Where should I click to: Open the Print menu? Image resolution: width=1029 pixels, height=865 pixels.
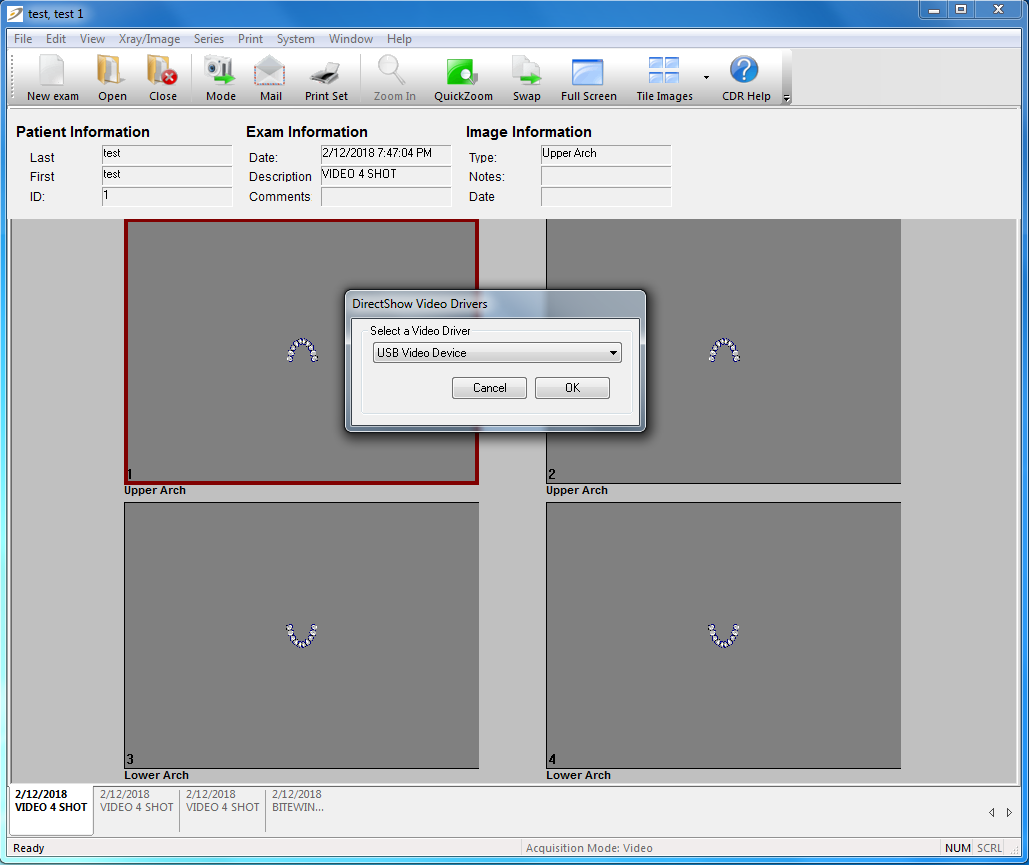[x=250, y=39]
